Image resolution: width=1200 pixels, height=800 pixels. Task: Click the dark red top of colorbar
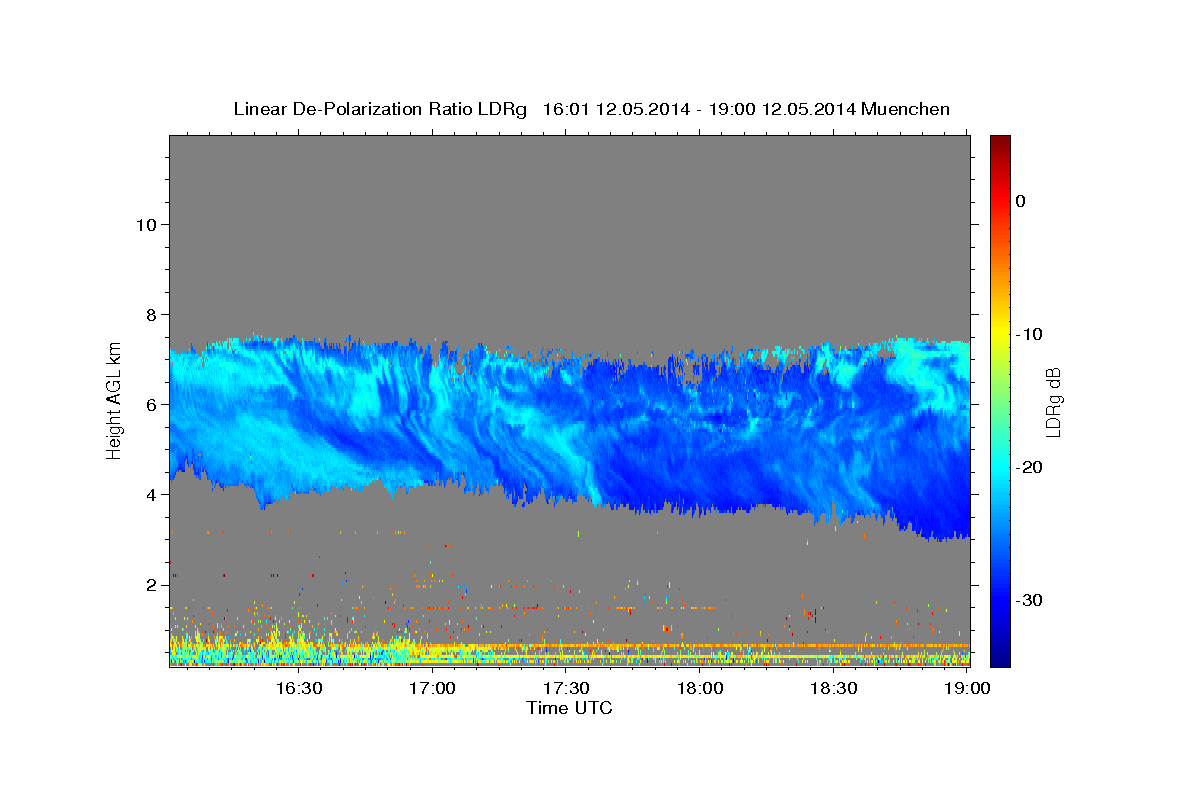pyautogui.click(x=1000, y=141)
